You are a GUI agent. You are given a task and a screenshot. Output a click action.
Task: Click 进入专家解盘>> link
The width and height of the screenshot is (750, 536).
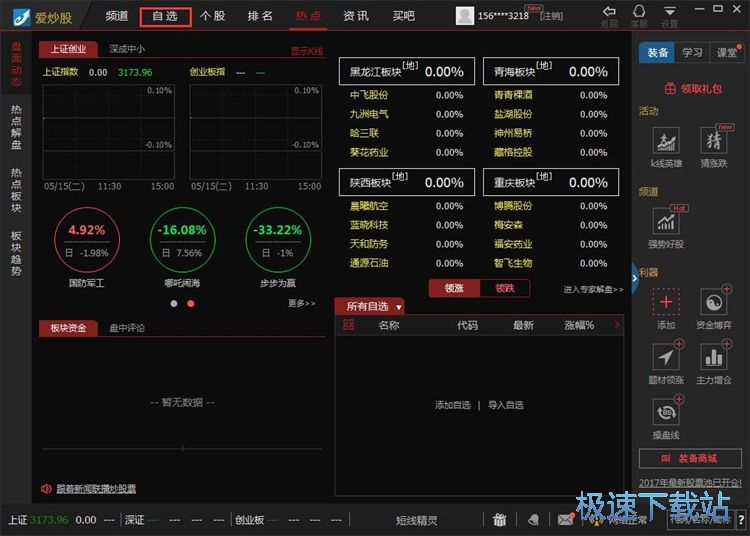[x=593, y=289]
